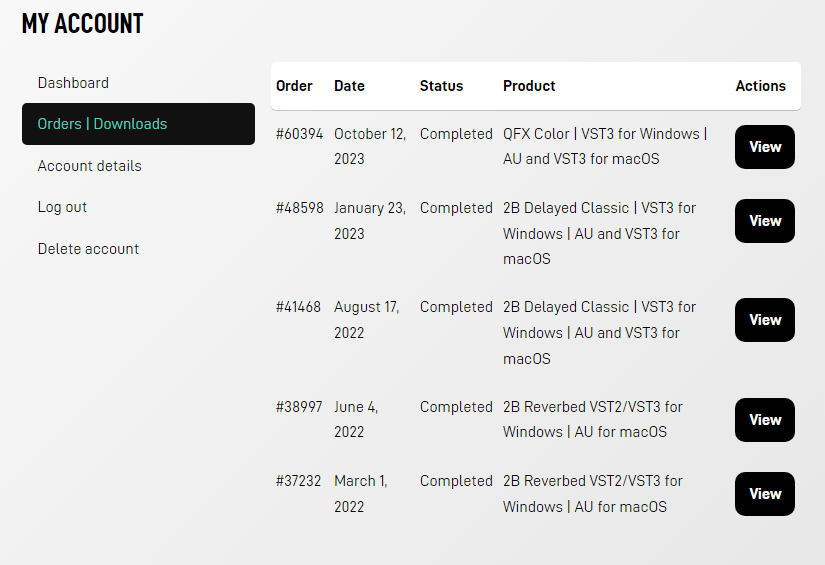
Task: Open order number #60394
Action: [x=299, y=134]
